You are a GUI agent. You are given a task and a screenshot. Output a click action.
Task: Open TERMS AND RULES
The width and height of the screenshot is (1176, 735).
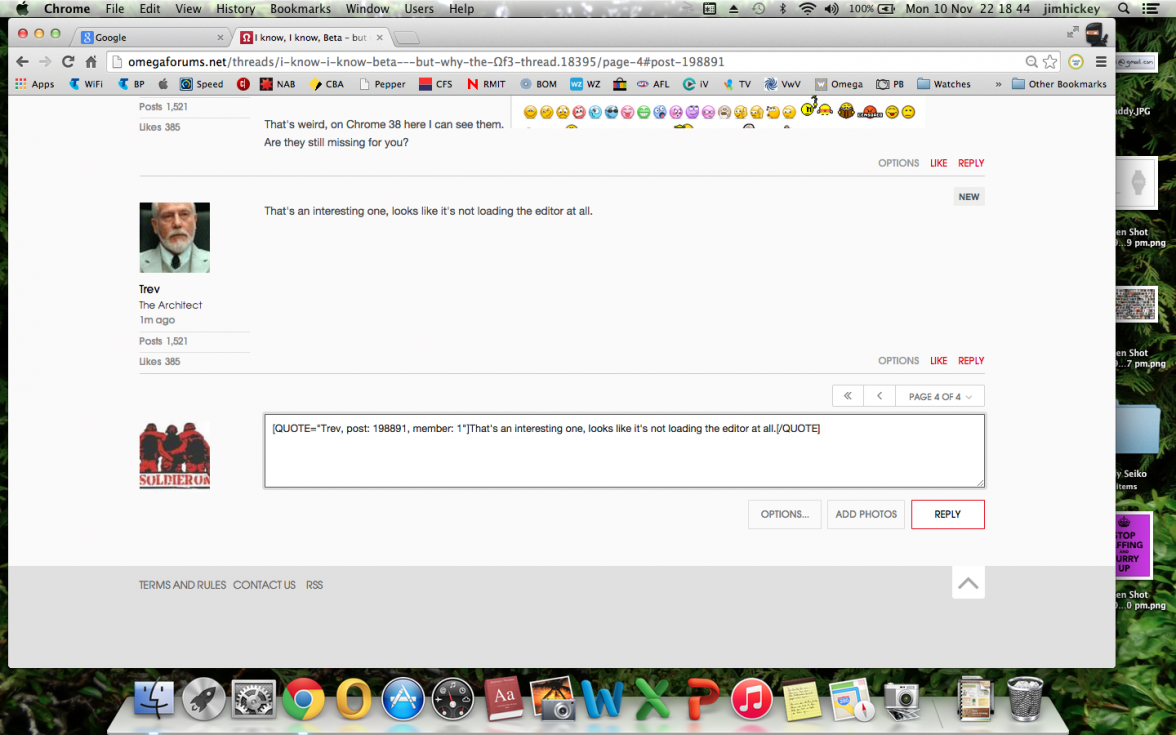click(x=182, y=585)
